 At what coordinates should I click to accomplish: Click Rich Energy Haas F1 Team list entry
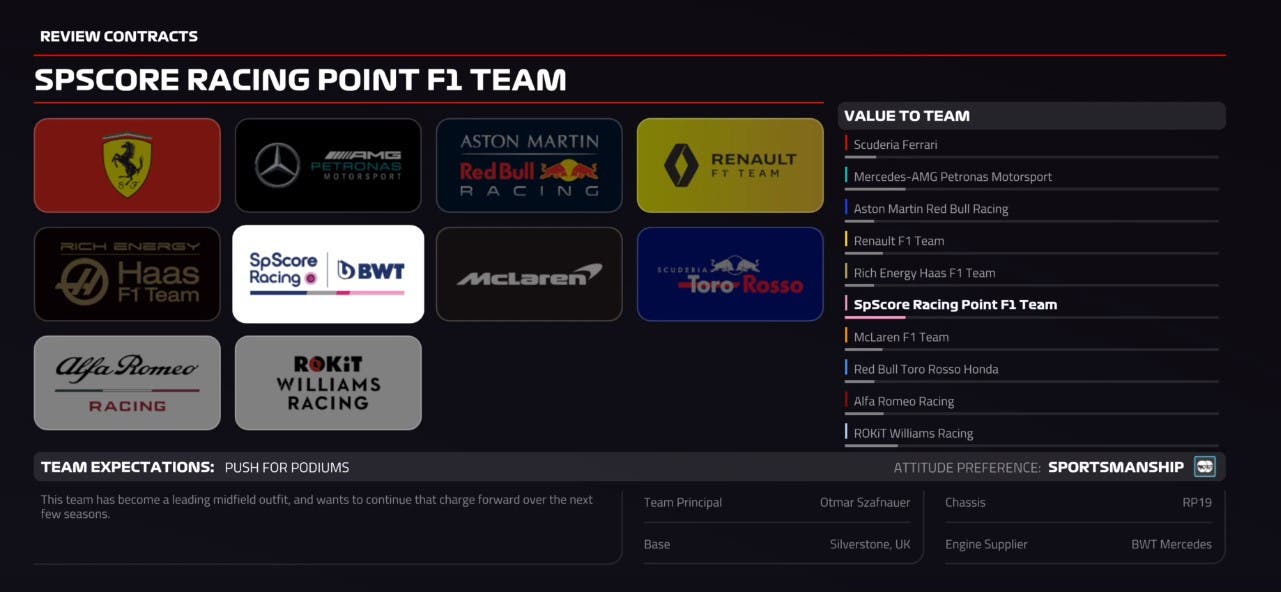(x=1031, y=273)
